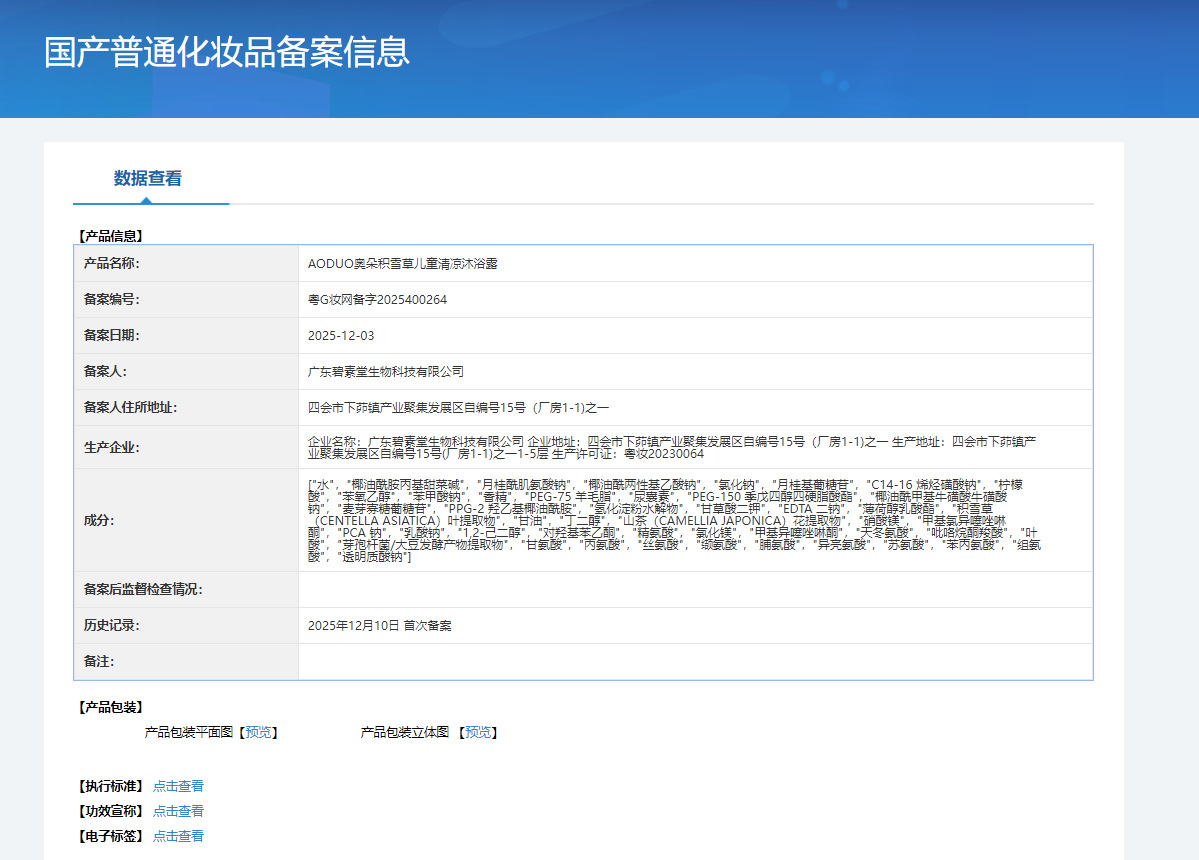
Task: Click the 产品名称 label
Action: (112, 264)
